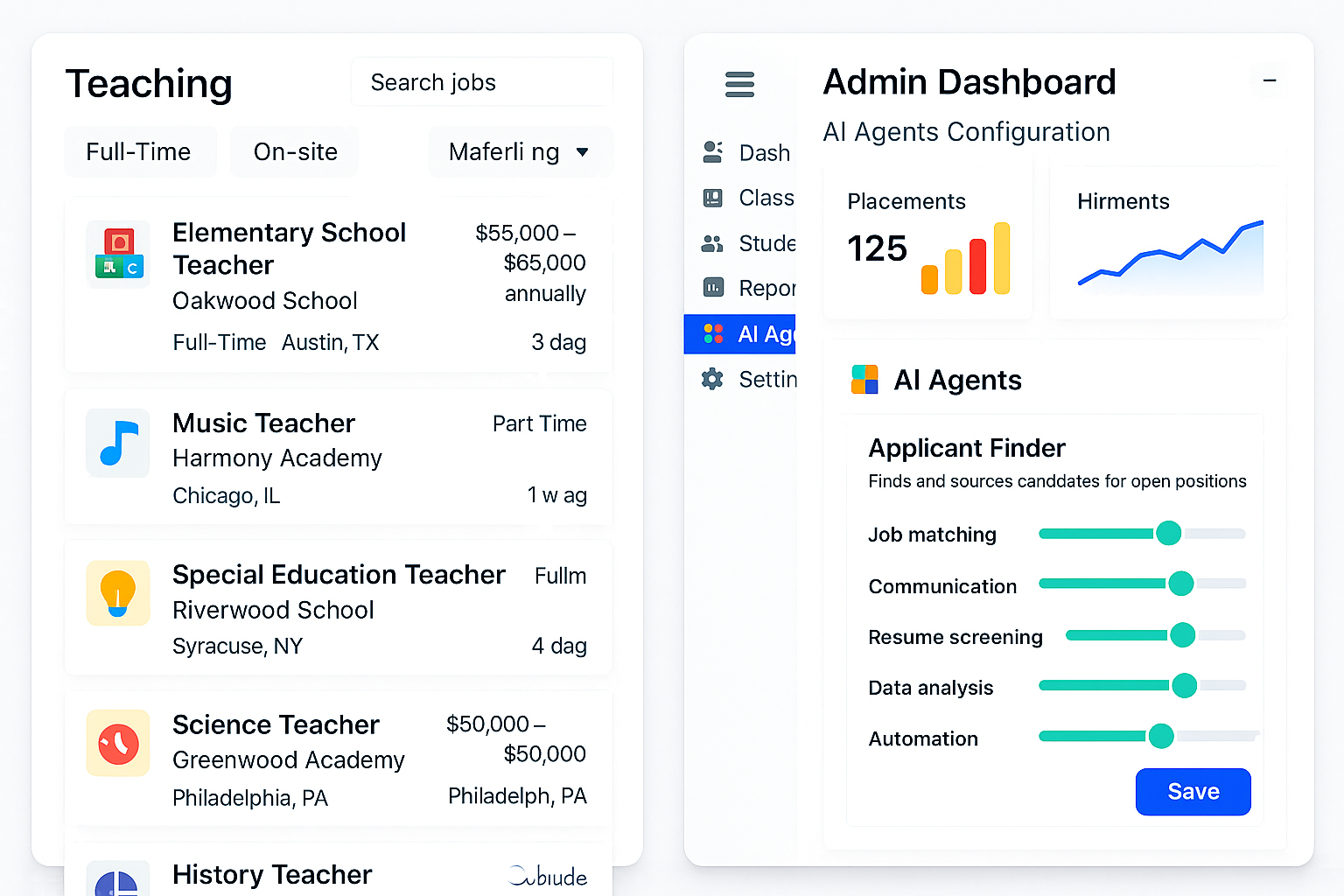Open the Classes item in sidebar
This screenshot has height=896, width=1344.
[x=766, y=198]
